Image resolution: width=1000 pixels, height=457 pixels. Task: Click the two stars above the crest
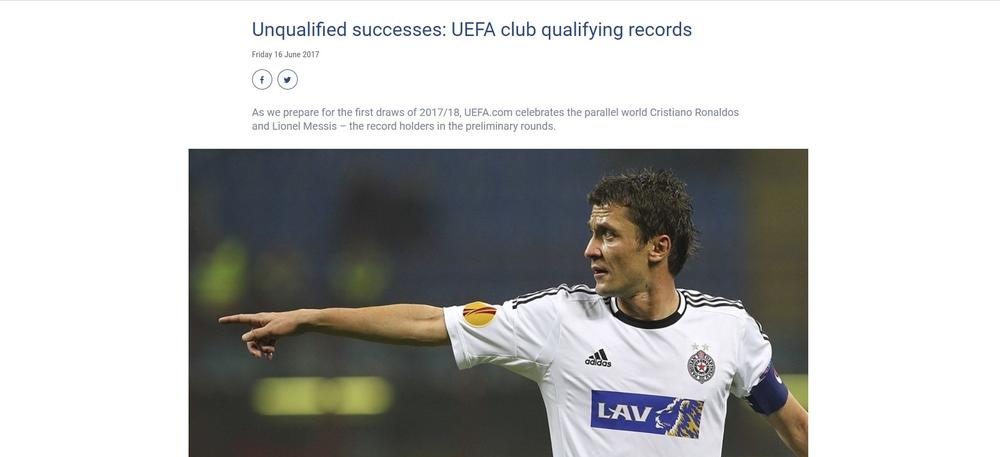tap(700, 347)
